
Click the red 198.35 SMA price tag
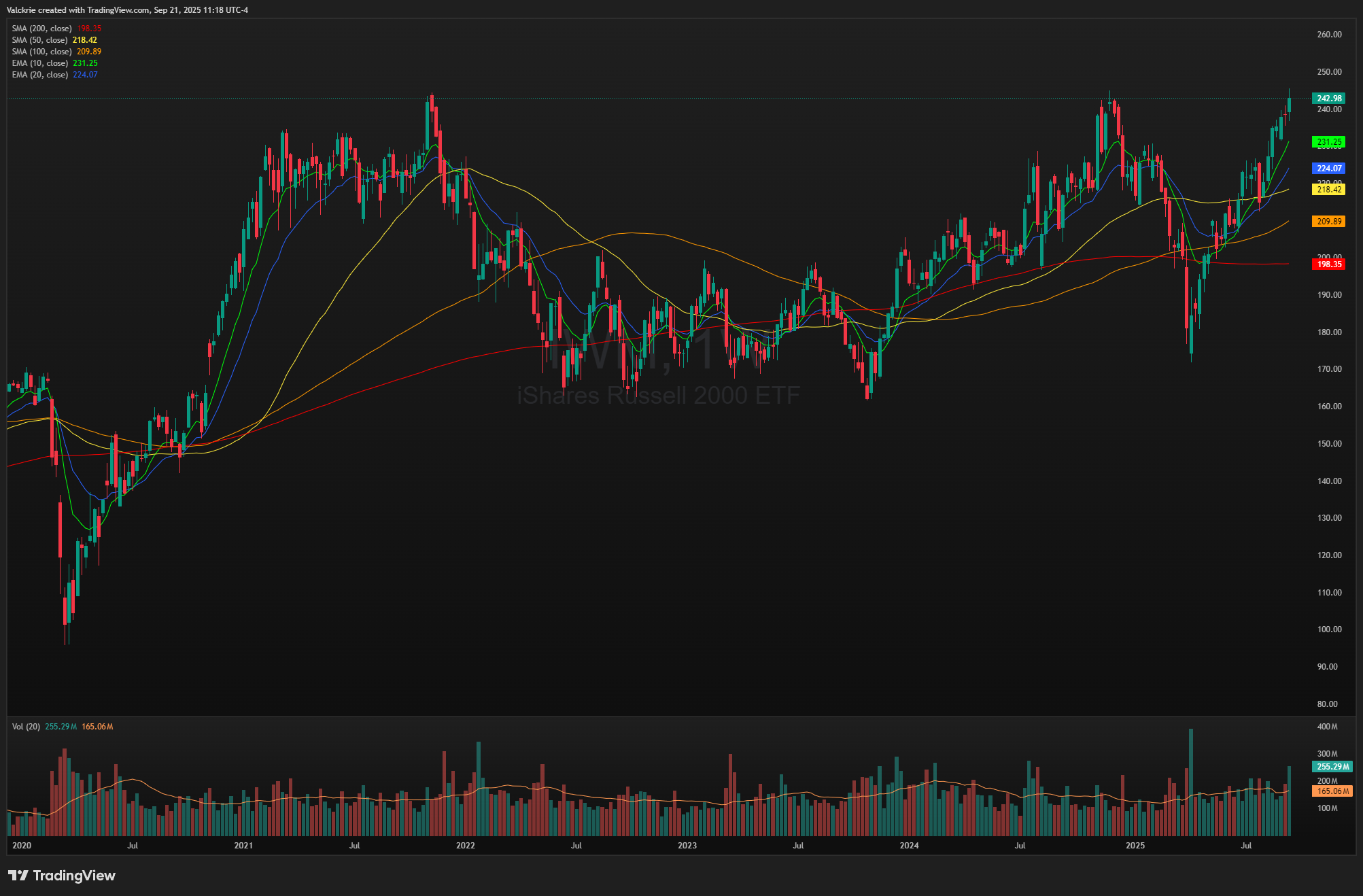1328,264
